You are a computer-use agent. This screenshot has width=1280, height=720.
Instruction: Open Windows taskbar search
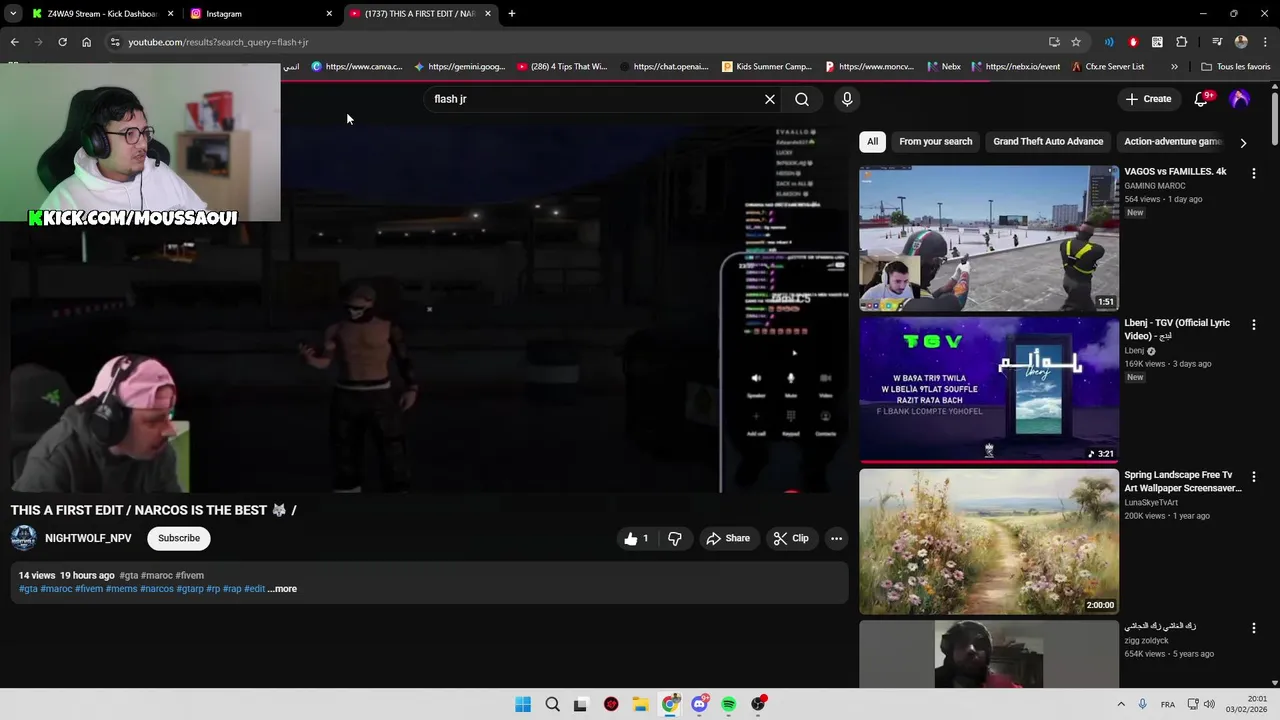click(552, 705)
